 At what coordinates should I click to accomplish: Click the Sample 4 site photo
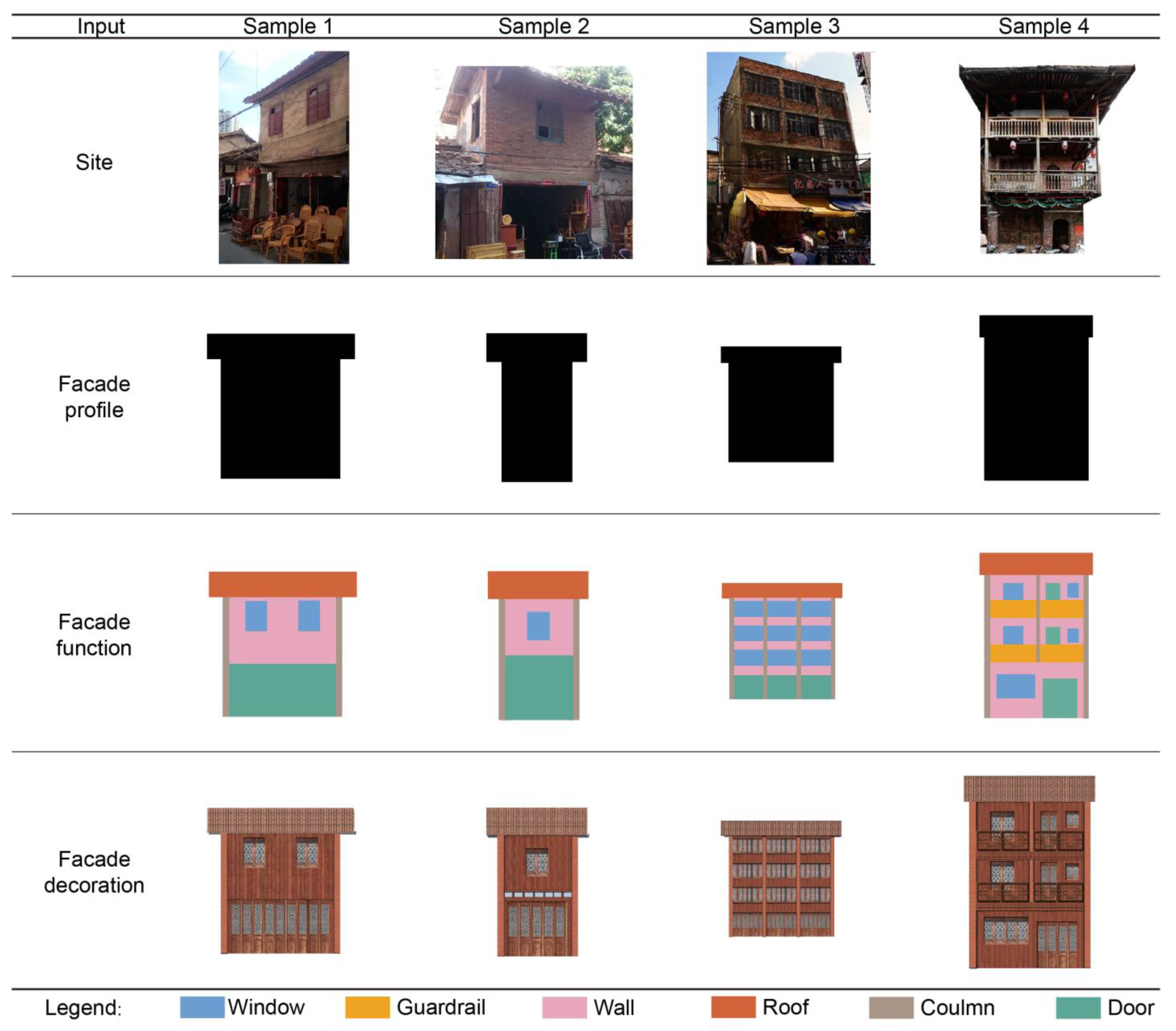(1045, 158)
